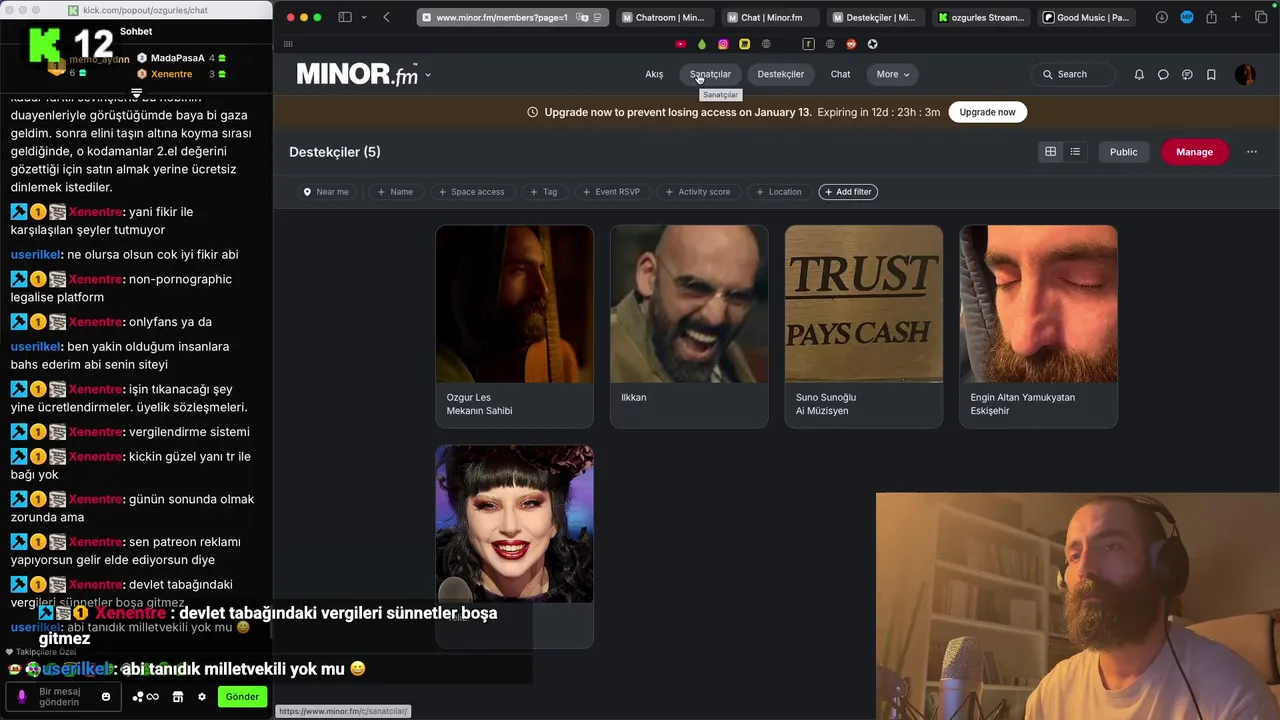Open the user profile avatar menu
Screen dimensions: 1280x720
pos(1245,74)
